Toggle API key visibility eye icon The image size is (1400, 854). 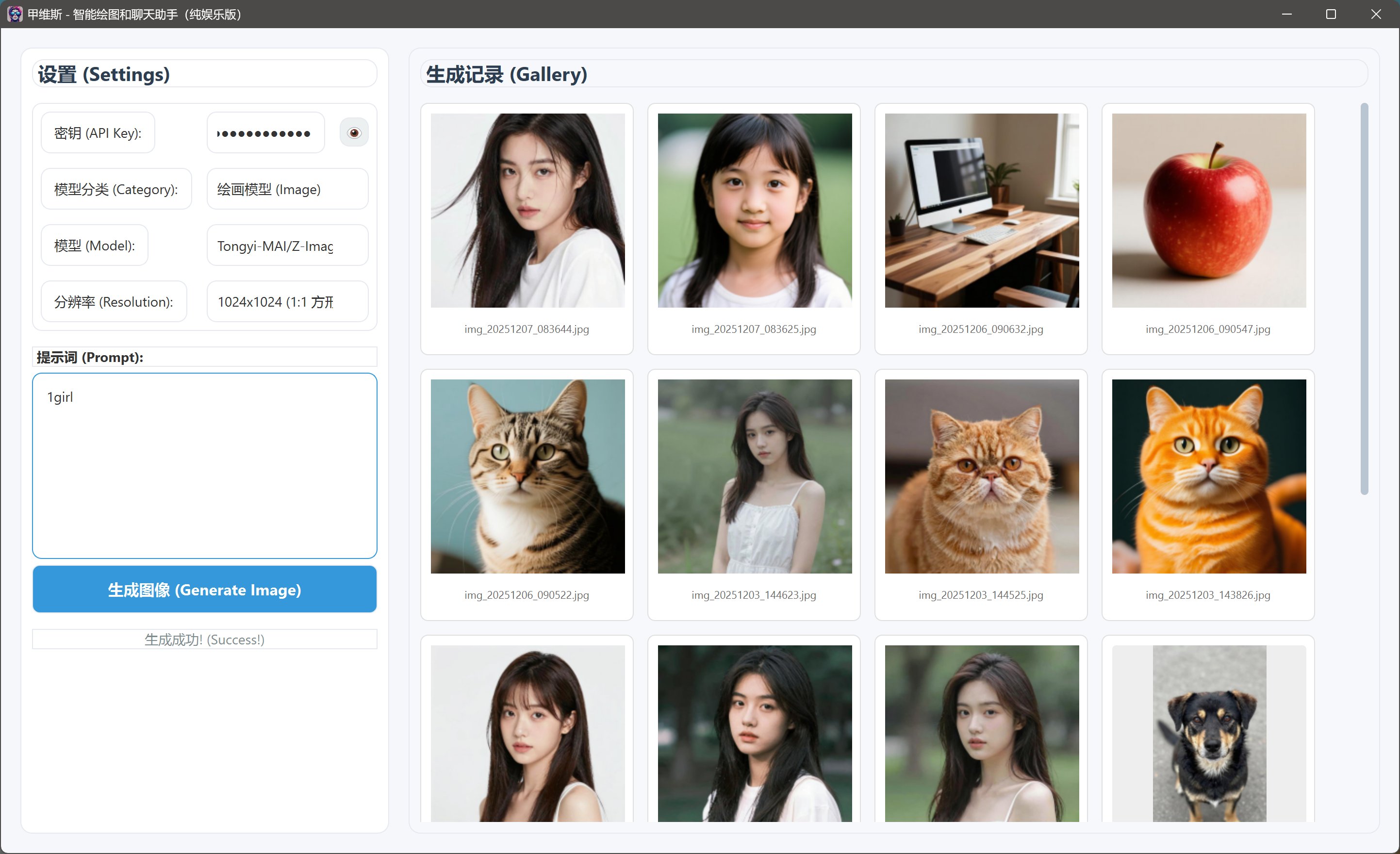(x=354, y=133)
